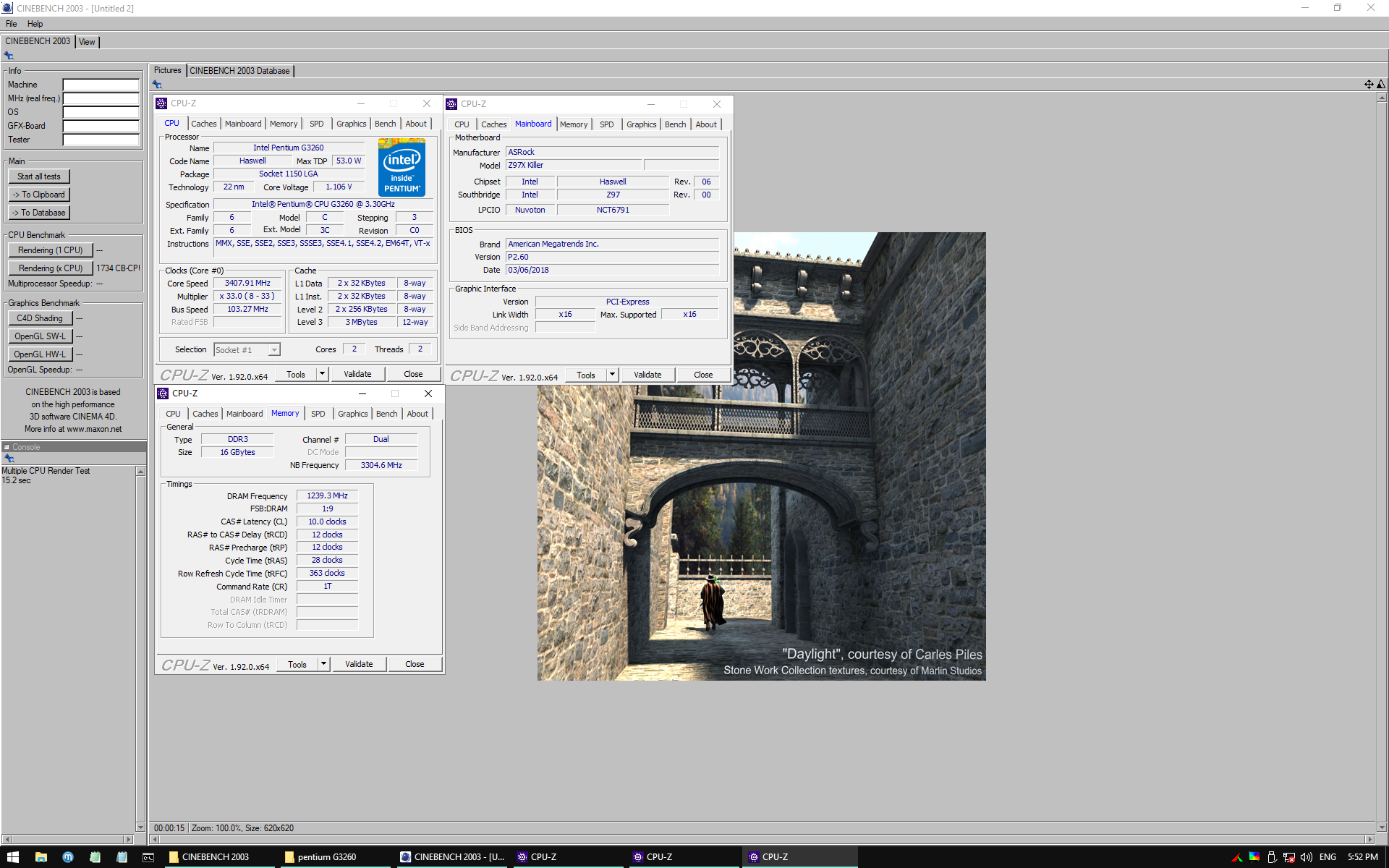
Task: Click the Tester input field
Action: 101,140
